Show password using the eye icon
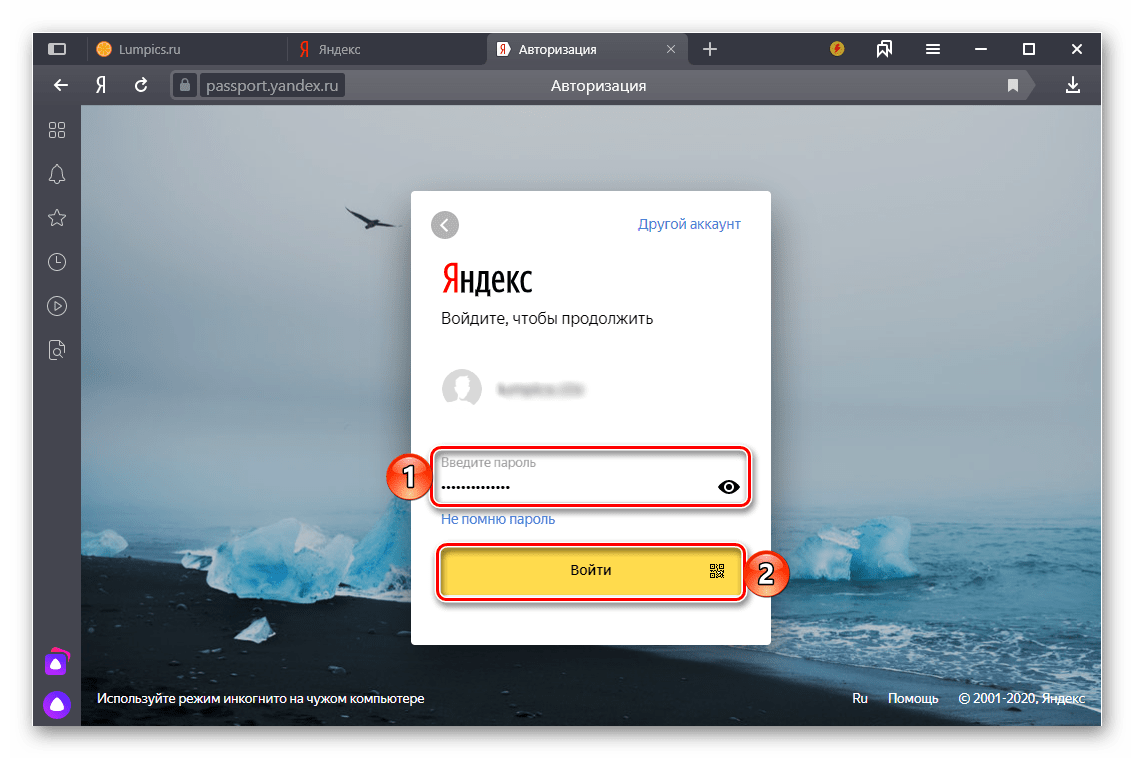Viewport: 1134px width, 758px height. pos(728,487)
